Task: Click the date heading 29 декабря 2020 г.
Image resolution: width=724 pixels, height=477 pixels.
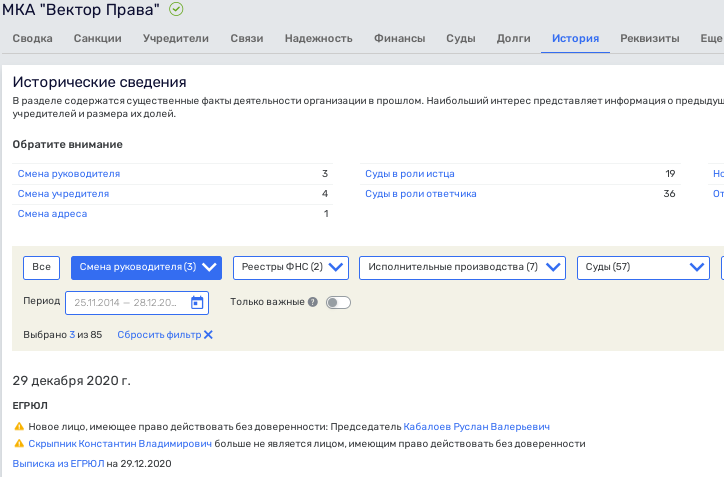Action: [x=72, y=380]
